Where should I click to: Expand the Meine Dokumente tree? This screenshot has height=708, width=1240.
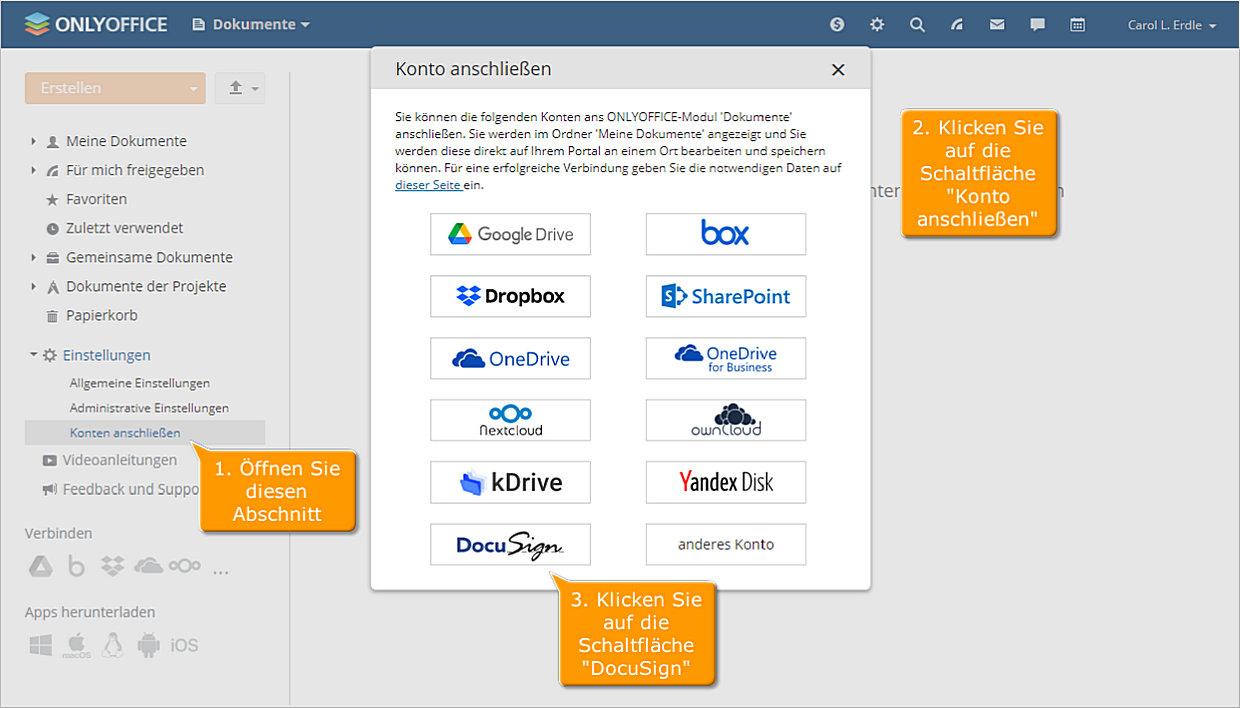33,142
